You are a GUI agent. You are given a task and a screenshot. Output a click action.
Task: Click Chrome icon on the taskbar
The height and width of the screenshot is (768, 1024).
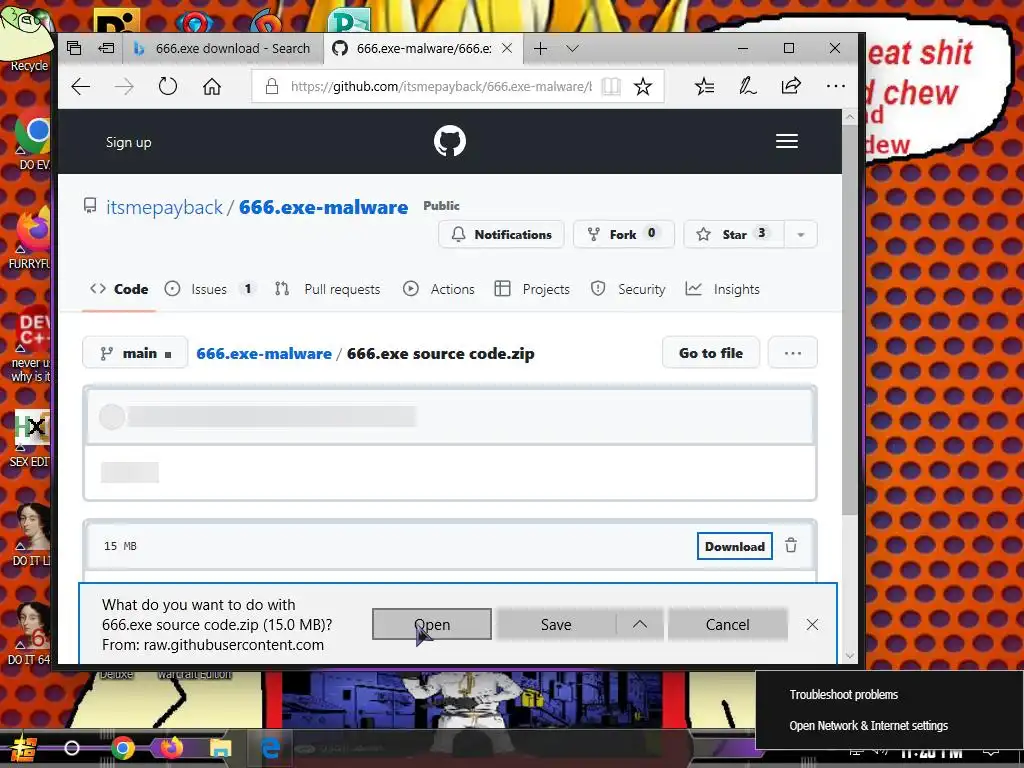(x=122, y=748)
